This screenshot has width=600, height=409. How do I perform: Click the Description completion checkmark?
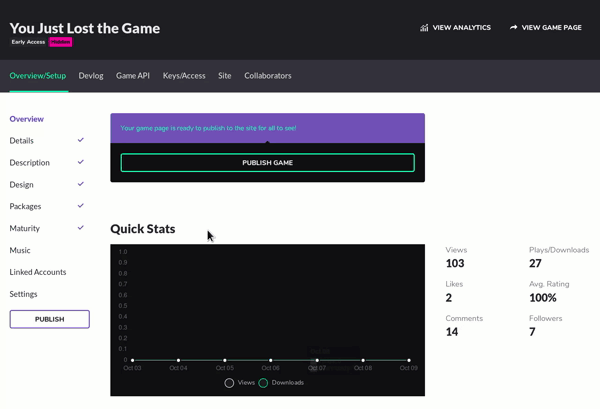click(x=81, y=162)
